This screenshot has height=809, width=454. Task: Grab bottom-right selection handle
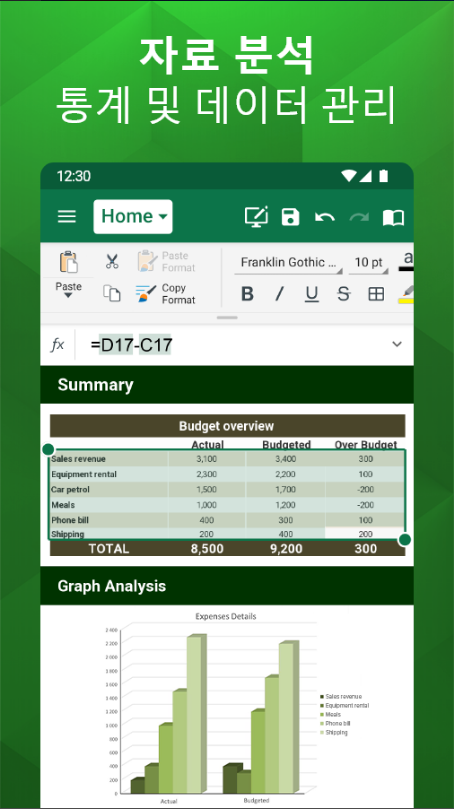[406, 540]
